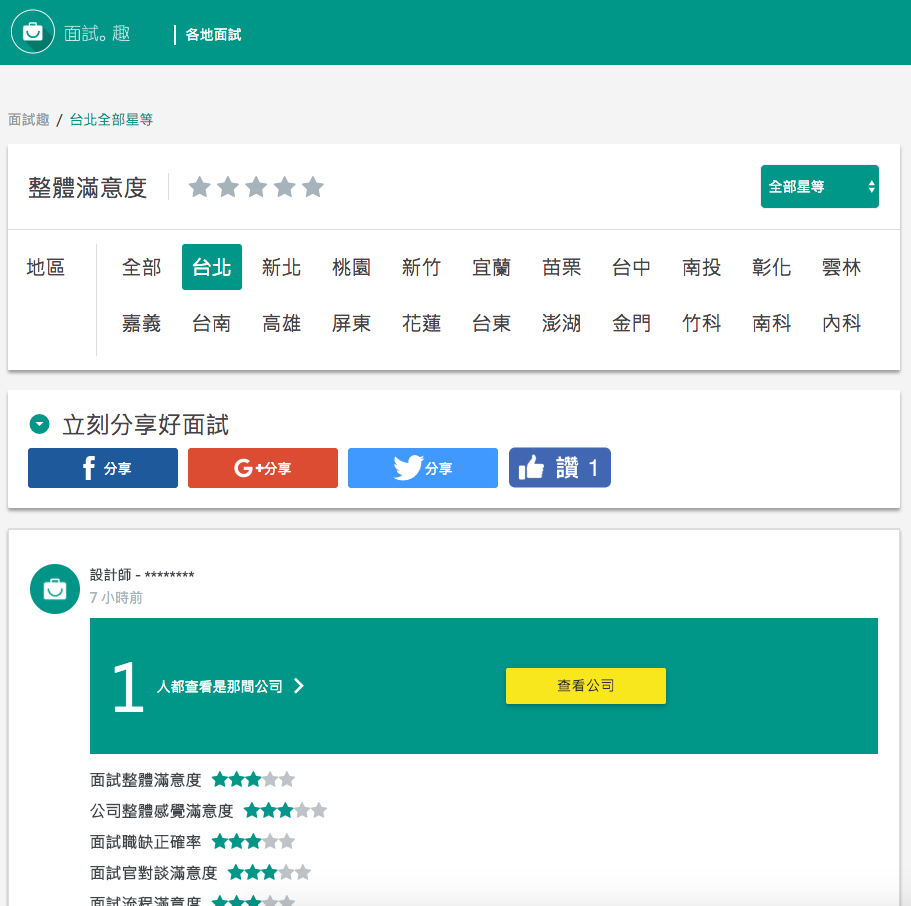Select region 高雄
Image resolution: width=911 pixels, height=906 pixels.
pyautogui.click(x=281, y=323)
